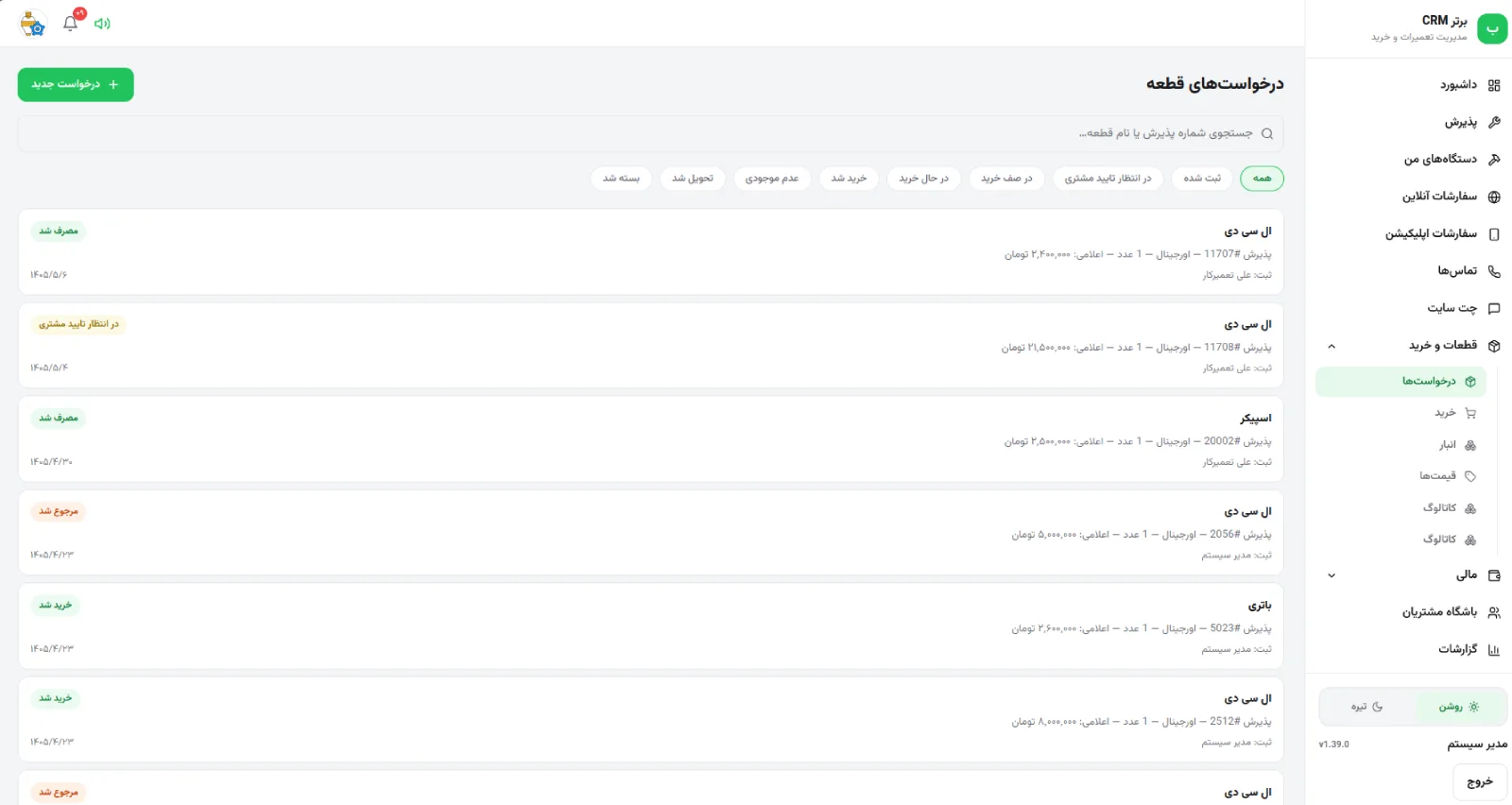1512x805 pixels.
Task: Click the request details for پذیرش #11708
Action: point(1137,348)
